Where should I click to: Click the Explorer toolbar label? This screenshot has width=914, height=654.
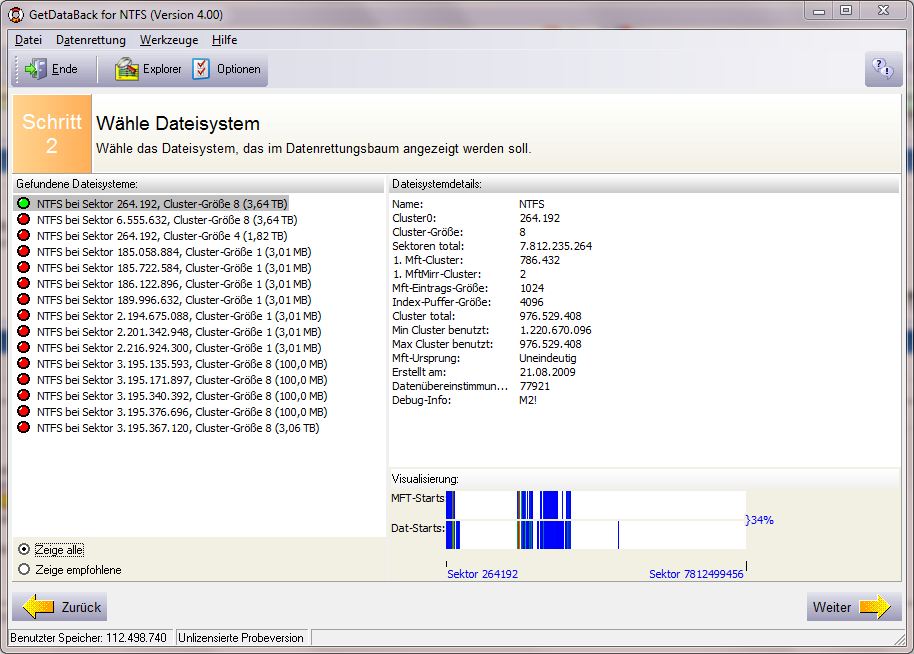(162, 69)
